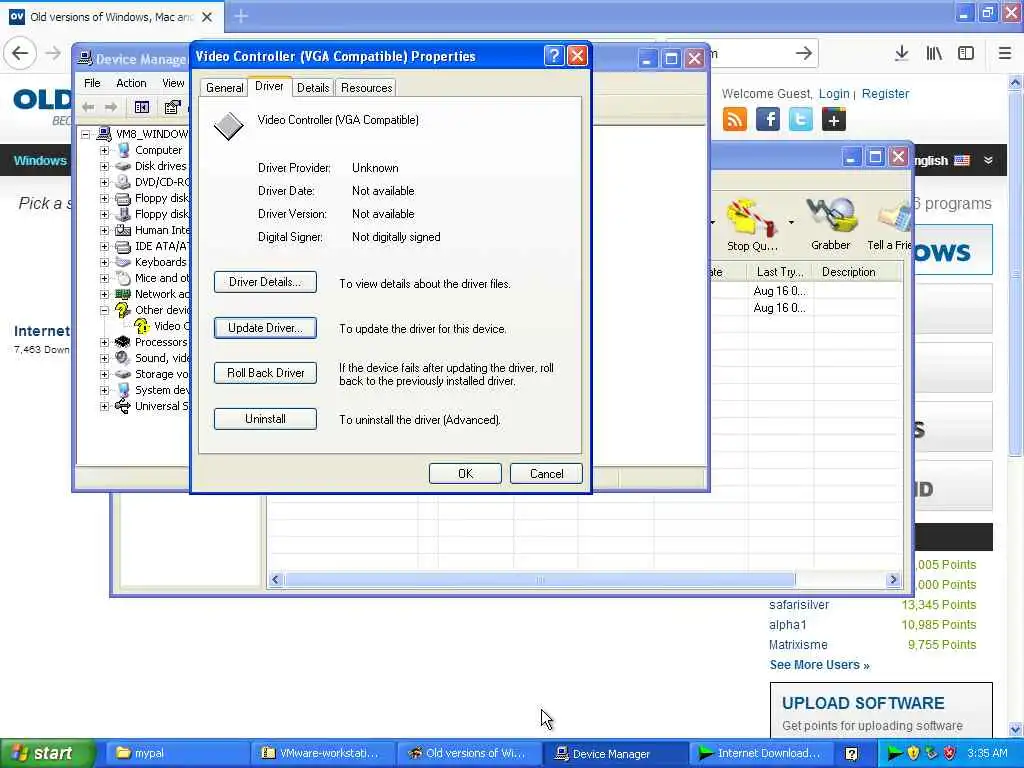Screen dimensions: 1024x768
Task: Expand the Computer node
Action: [x=104, y=150]
